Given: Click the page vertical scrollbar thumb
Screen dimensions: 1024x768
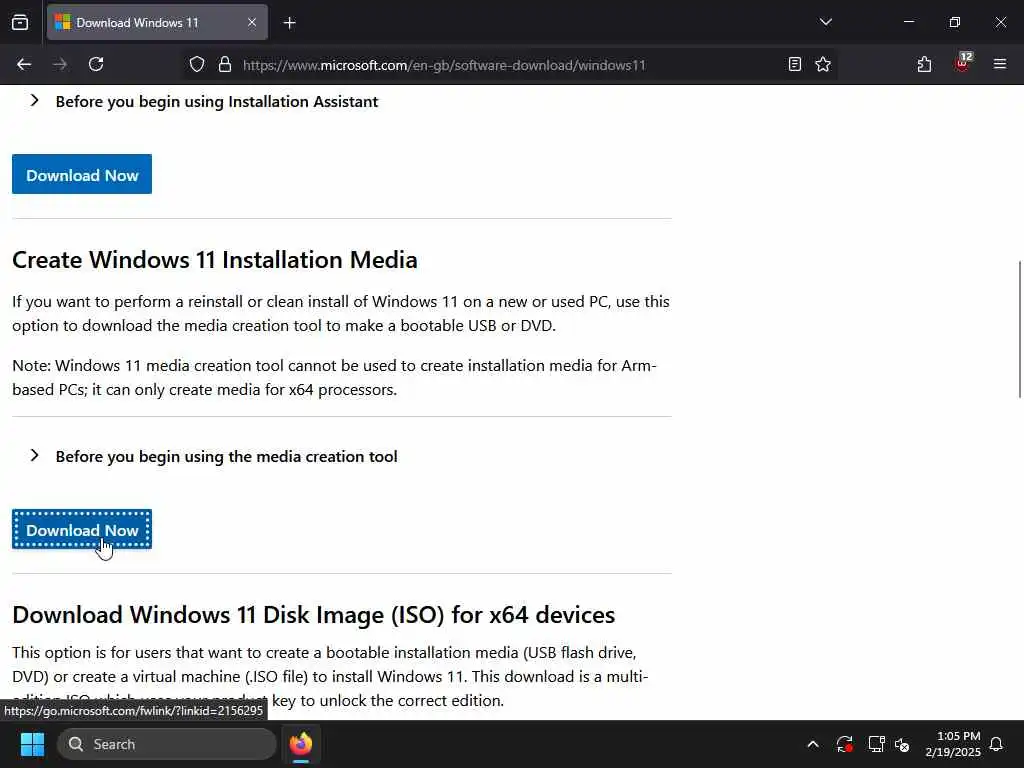Looking at the screenshot, I should point(1019,328).
